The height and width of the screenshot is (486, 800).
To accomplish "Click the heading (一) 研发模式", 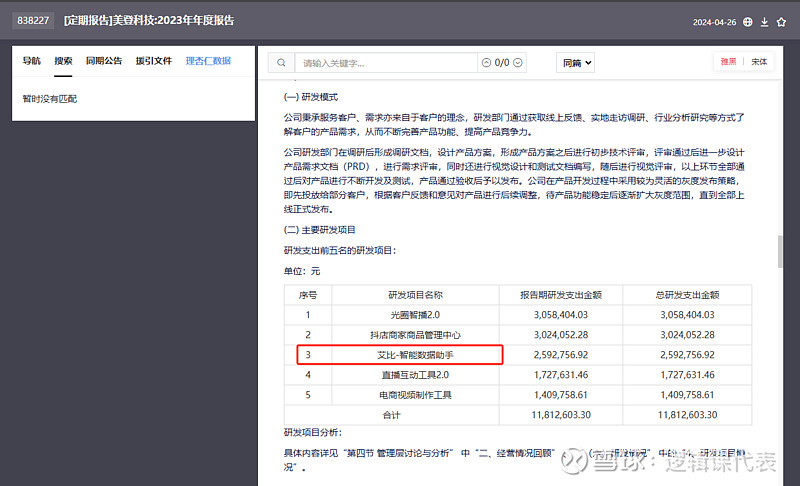I will pyautogui.click(x=311, y=97).
